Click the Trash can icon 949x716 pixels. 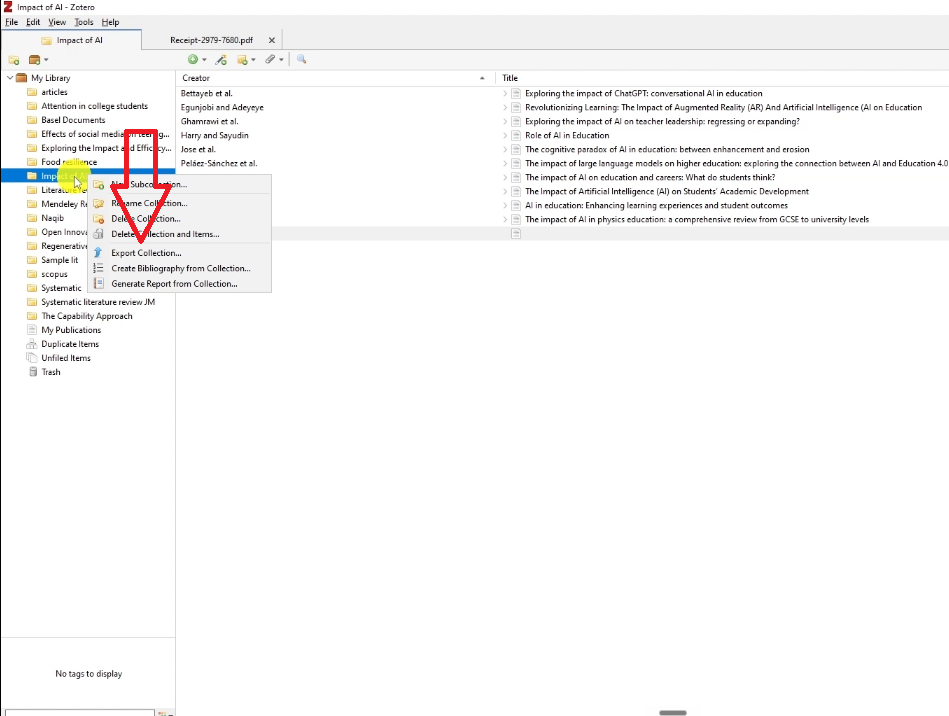click(x=33, y=372)
